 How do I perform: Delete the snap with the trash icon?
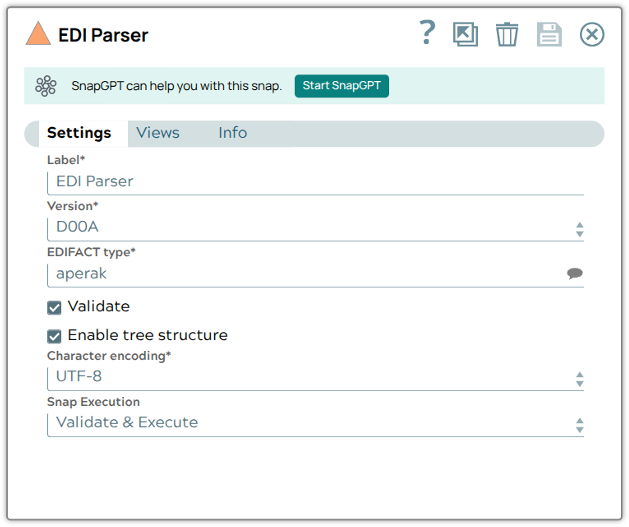(507, 35)
